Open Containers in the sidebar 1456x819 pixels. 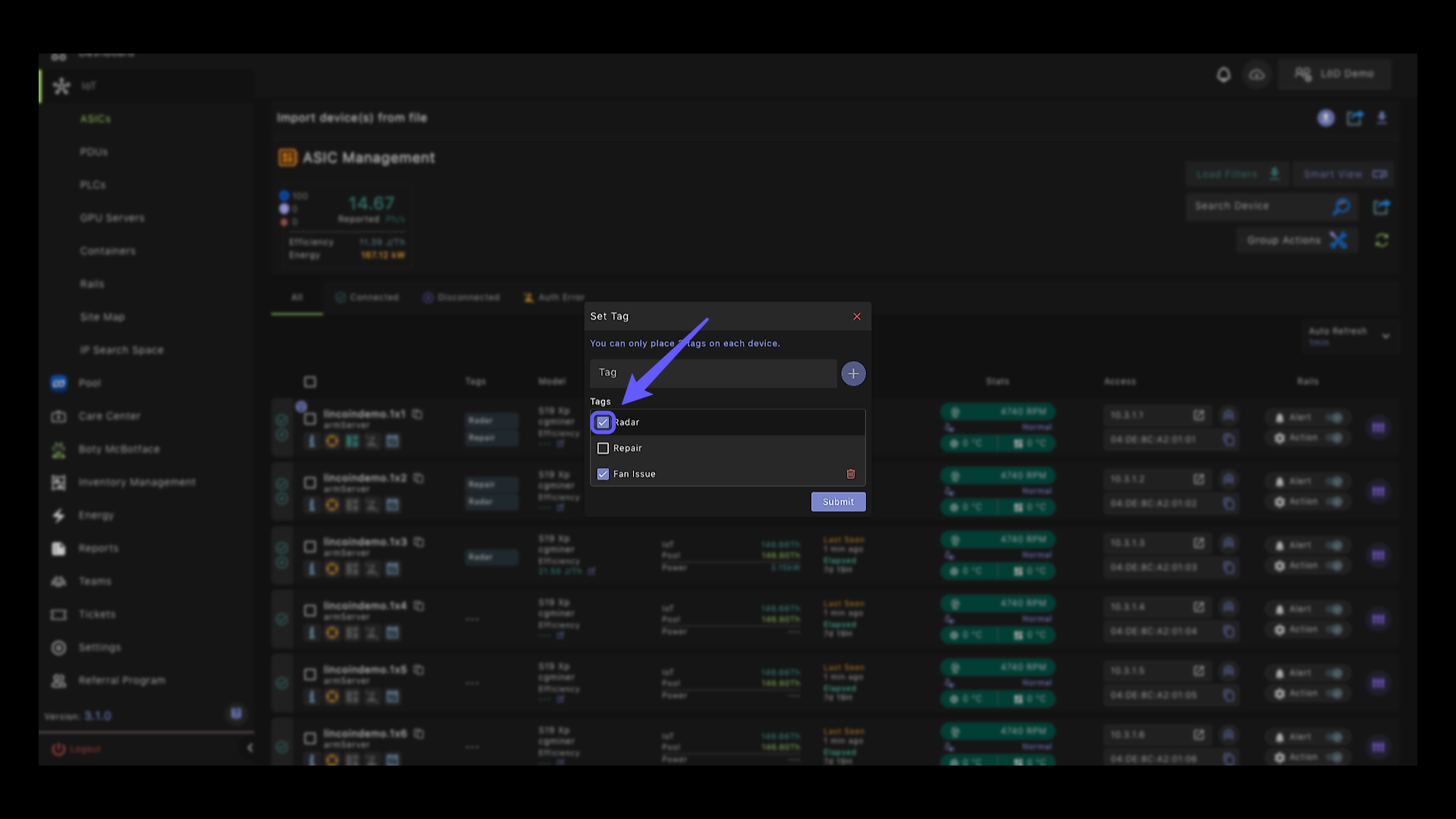[108, 251]
